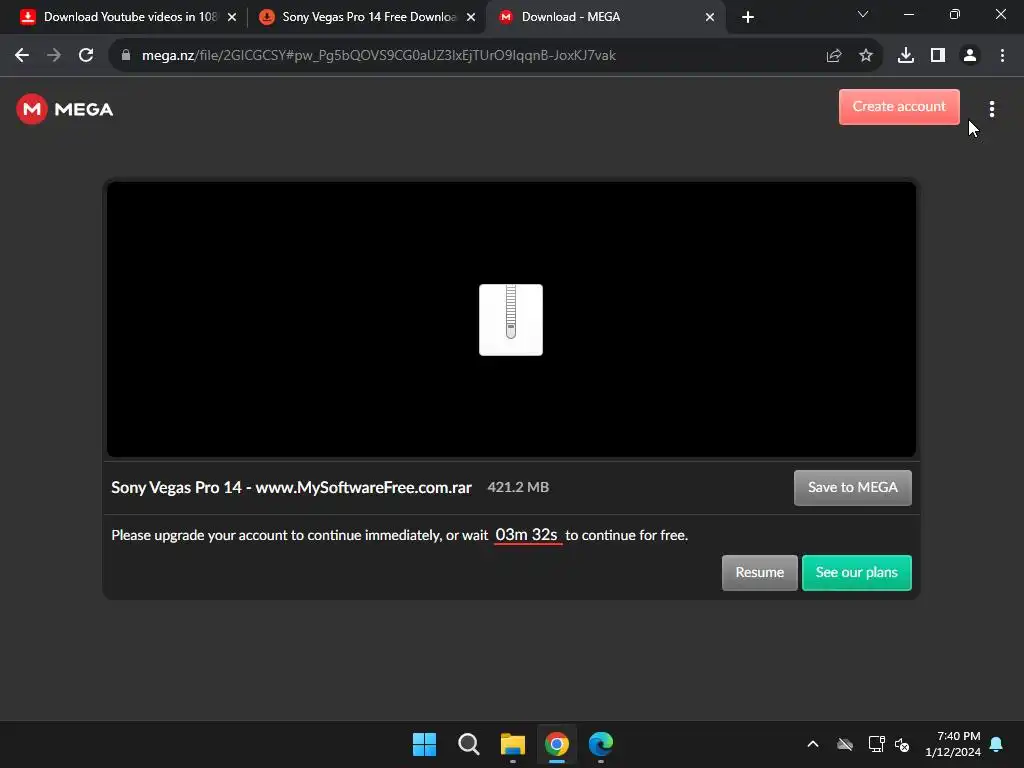Go forward in browser history
1024x768 pixels.
[x=54, y=56]
